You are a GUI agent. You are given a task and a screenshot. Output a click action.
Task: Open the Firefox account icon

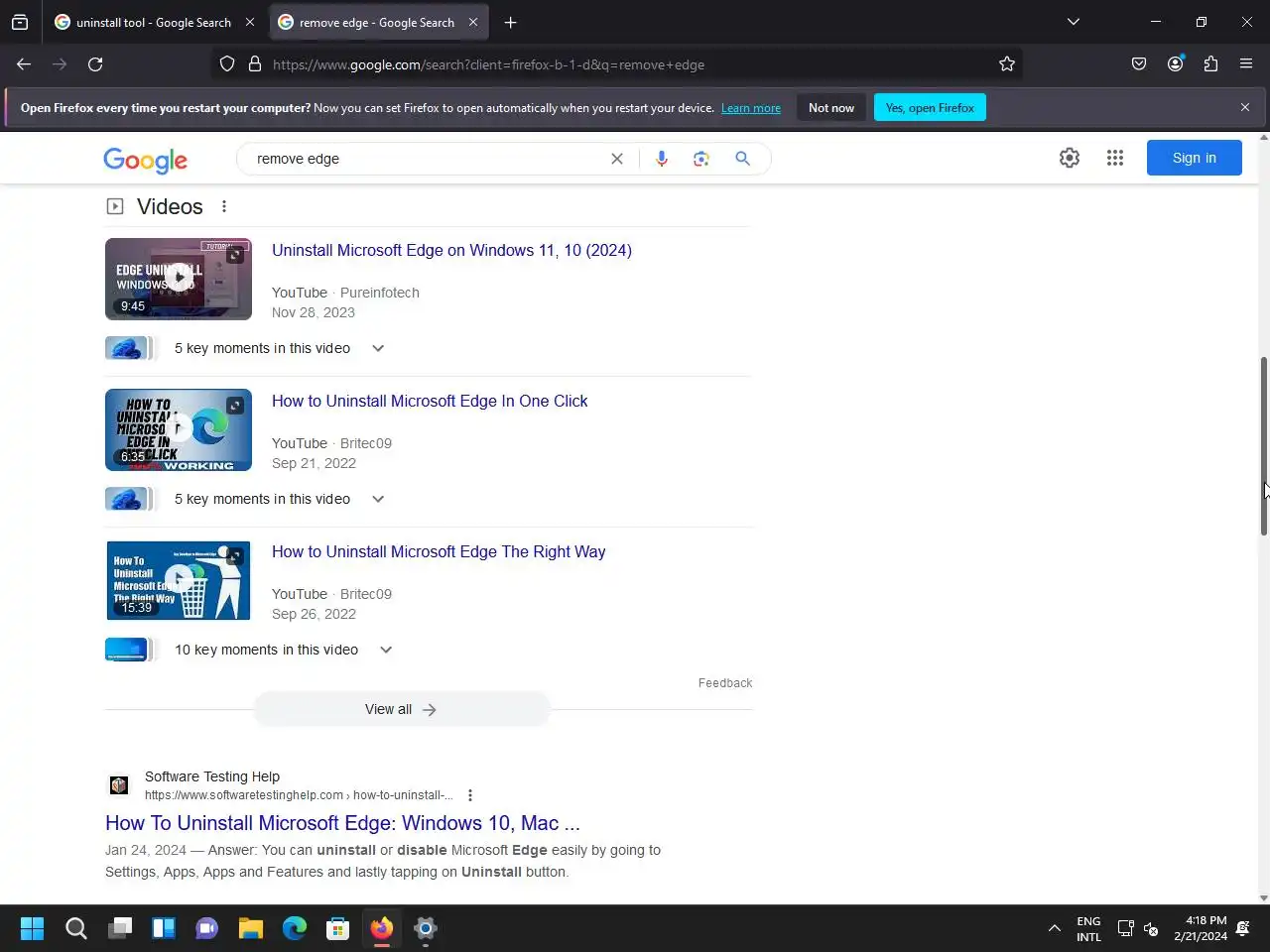pos(1175,64)
